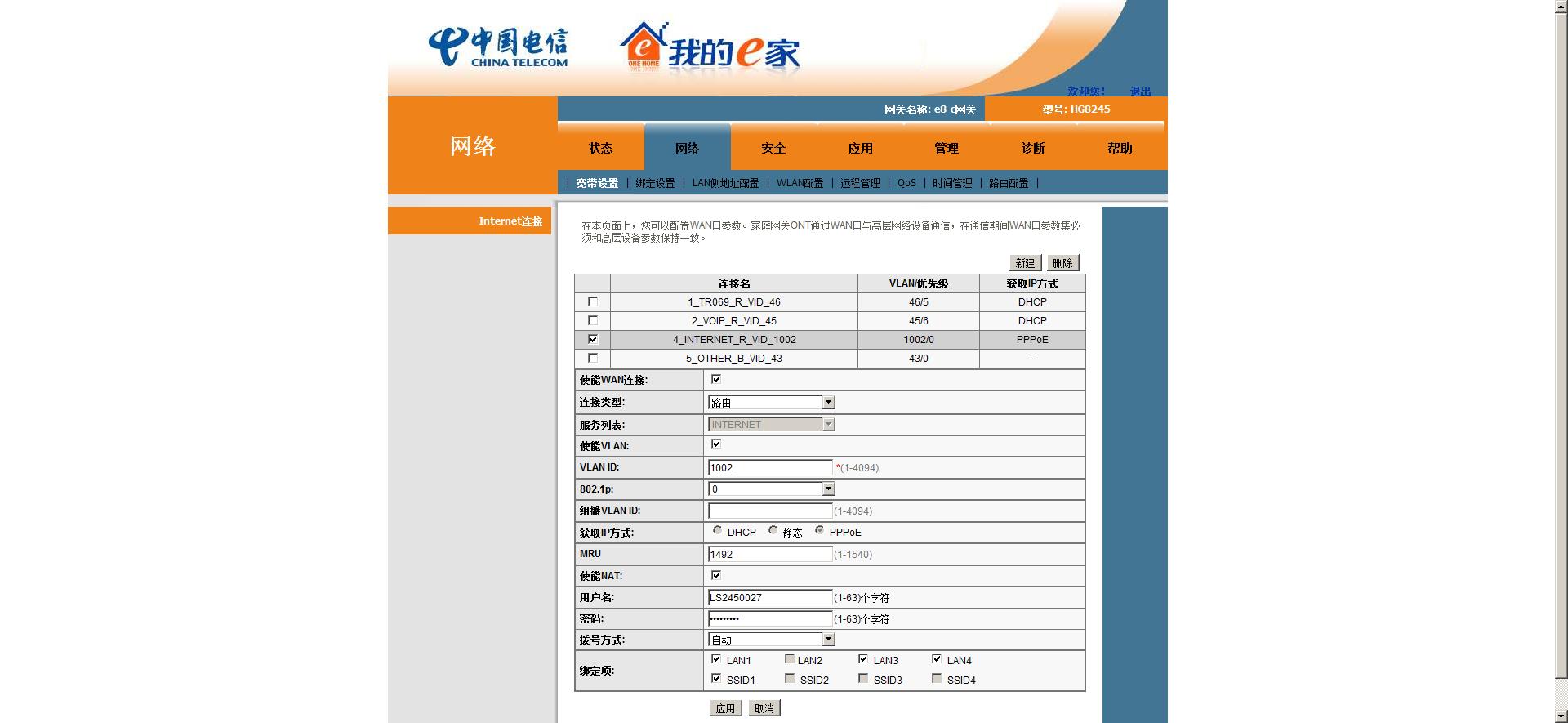Image resolution: width=1568 pixels, height=723 pixels.
Task: Toggle the SSID3 binding checkbox
Action: tap(863, 678)
